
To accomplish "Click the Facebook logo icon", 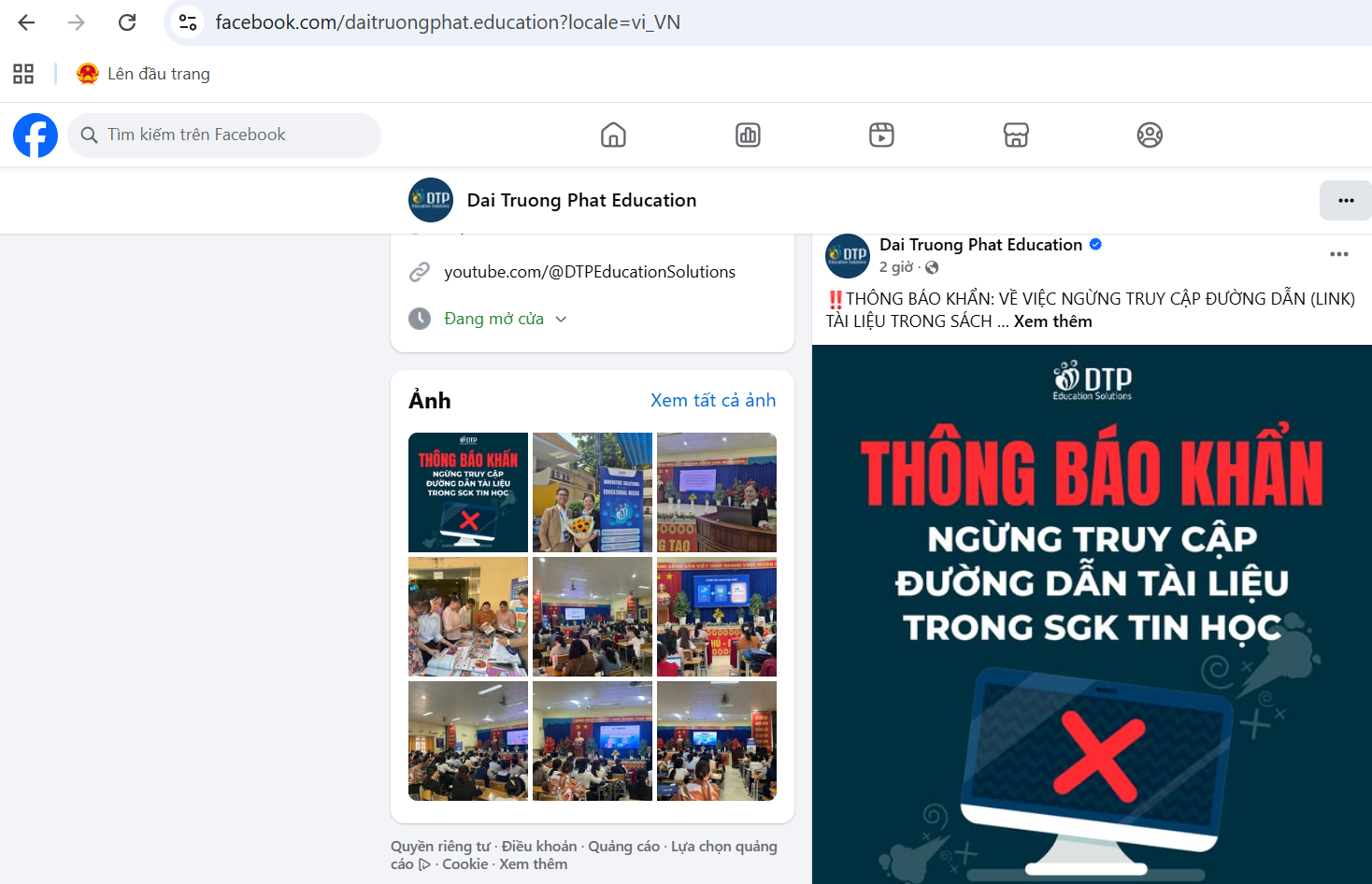I will click(x=36, y=135).
